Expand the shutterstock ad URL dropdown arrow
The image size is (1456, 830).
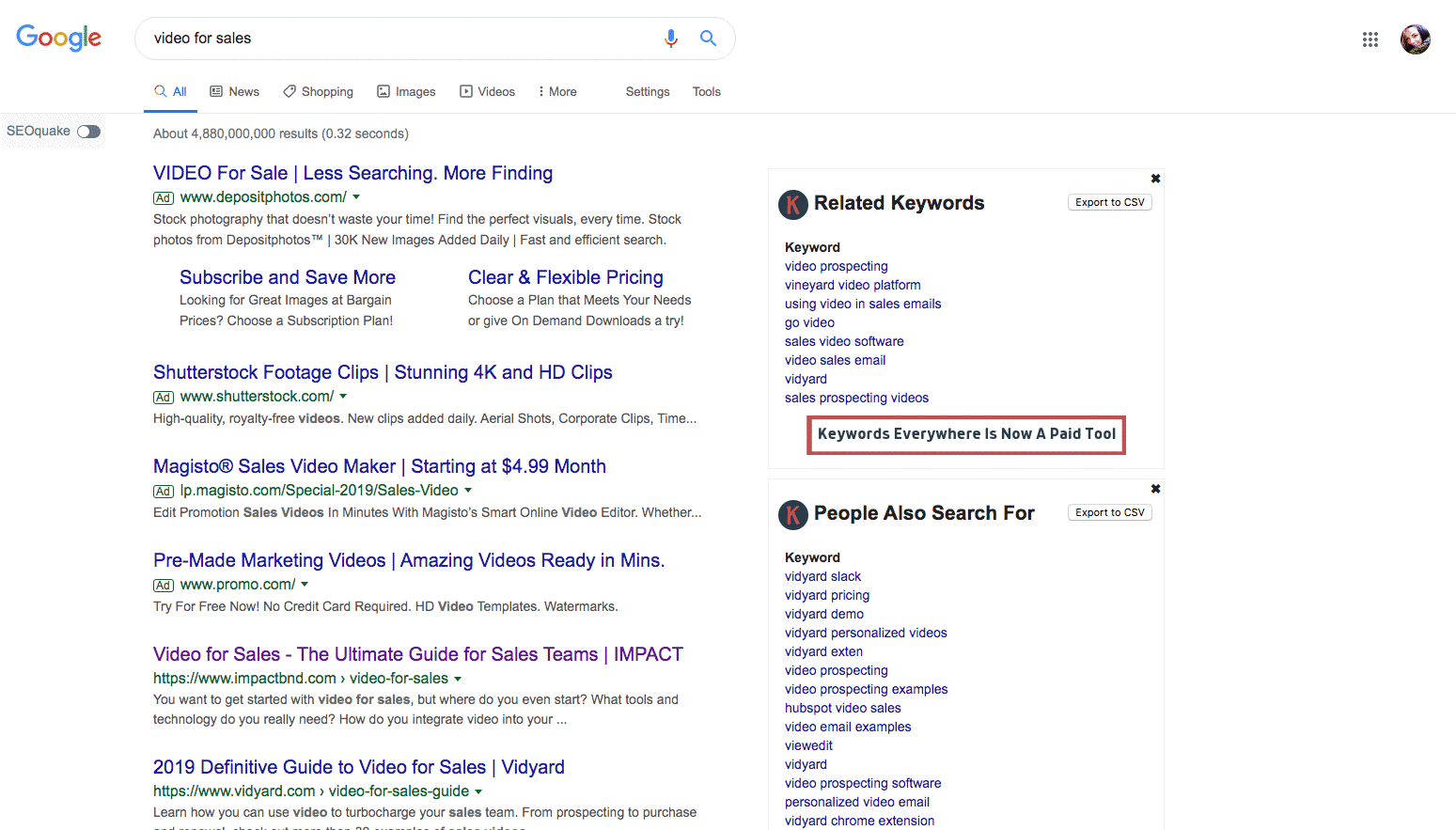click(x=343, y=397)
